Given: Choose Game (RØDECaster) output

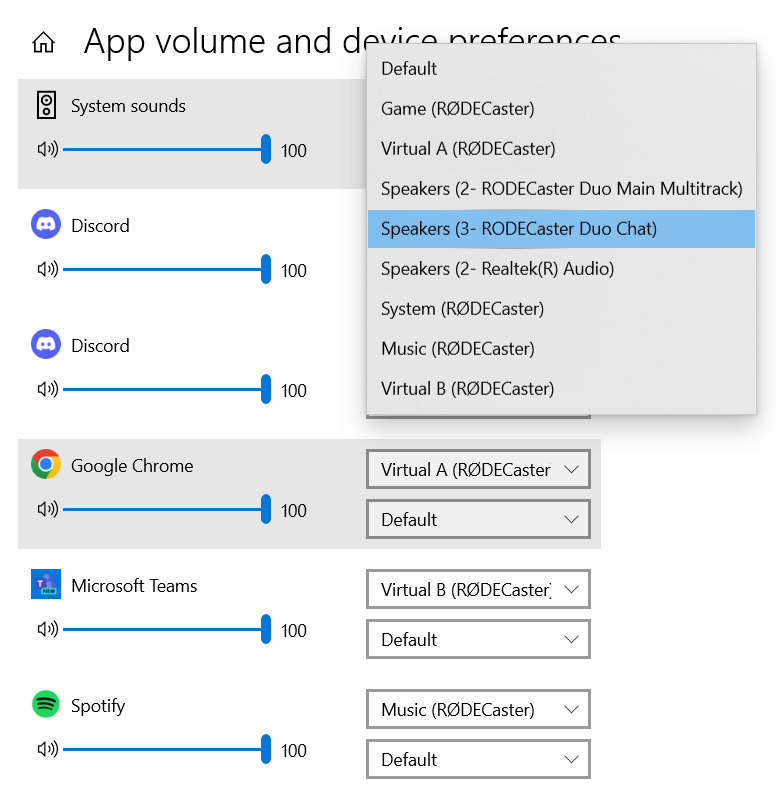Looking at the screenshot, I should tap(561, 109).
